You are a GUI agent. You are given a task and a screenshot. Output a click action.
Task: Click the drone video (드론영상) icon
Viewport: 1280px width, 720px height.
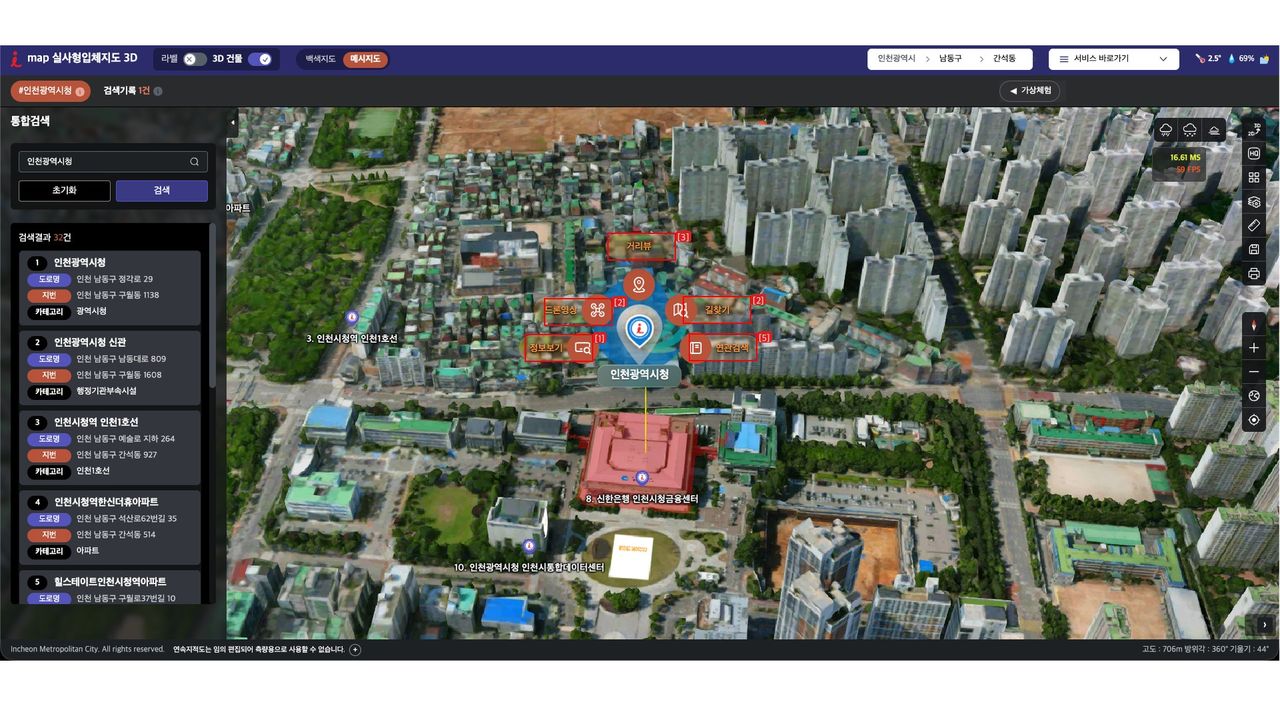598,310
